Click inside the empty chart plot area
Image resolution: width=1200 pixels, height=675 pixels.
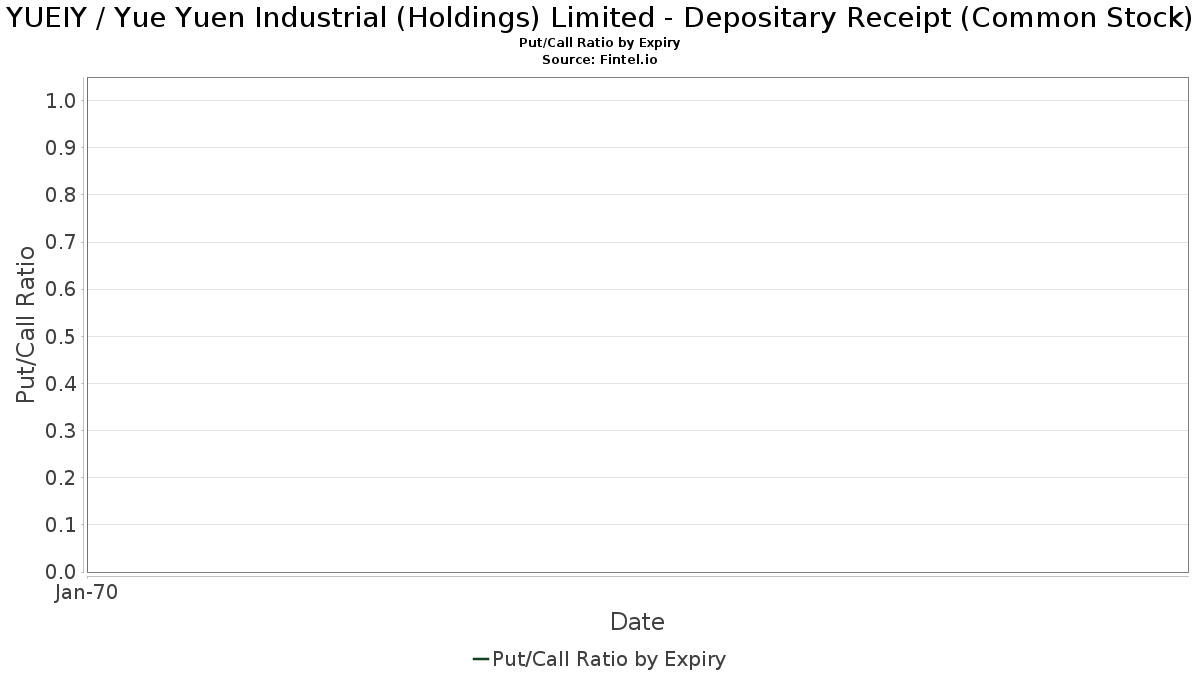tap(637, 325)
